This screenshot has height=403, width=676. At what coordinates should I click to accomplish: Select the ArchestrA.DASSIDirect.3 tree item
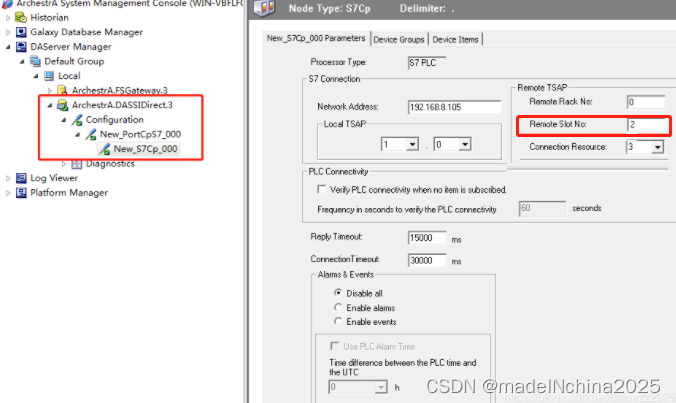pyautogui.click(x=122, y=105)
